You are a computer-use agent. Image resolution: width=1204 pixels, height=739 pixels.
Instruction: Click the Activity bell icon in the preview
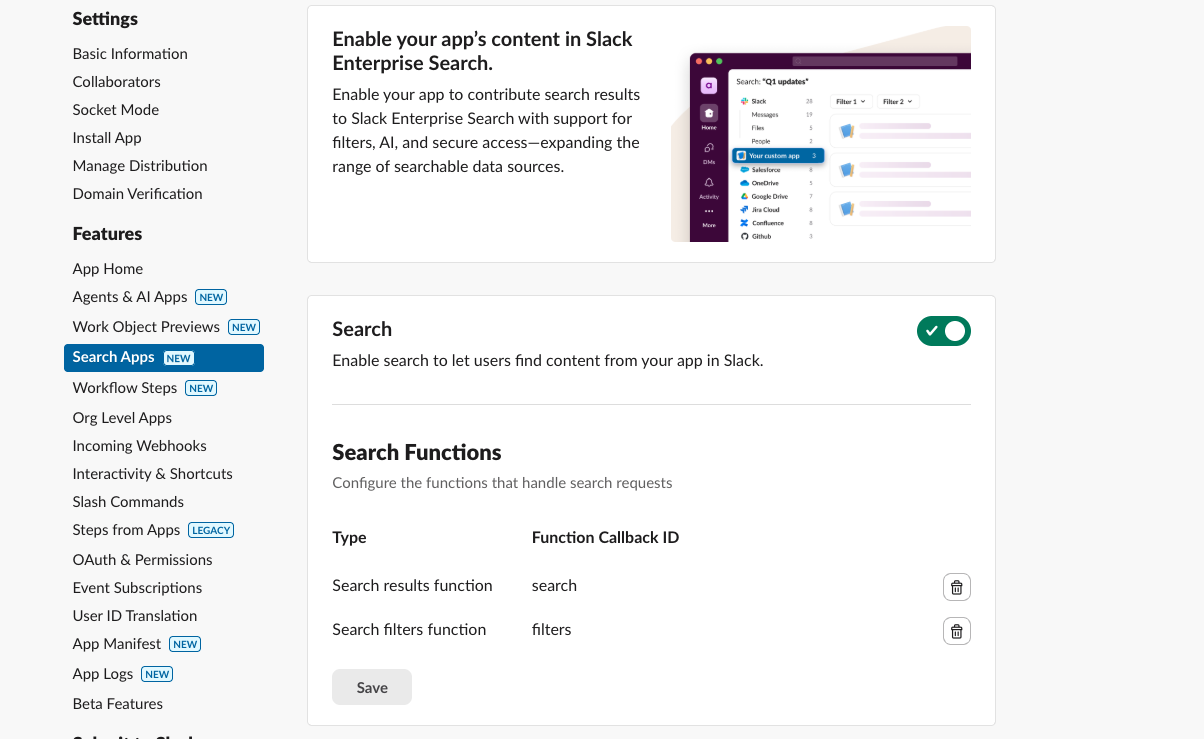[708, 183]
